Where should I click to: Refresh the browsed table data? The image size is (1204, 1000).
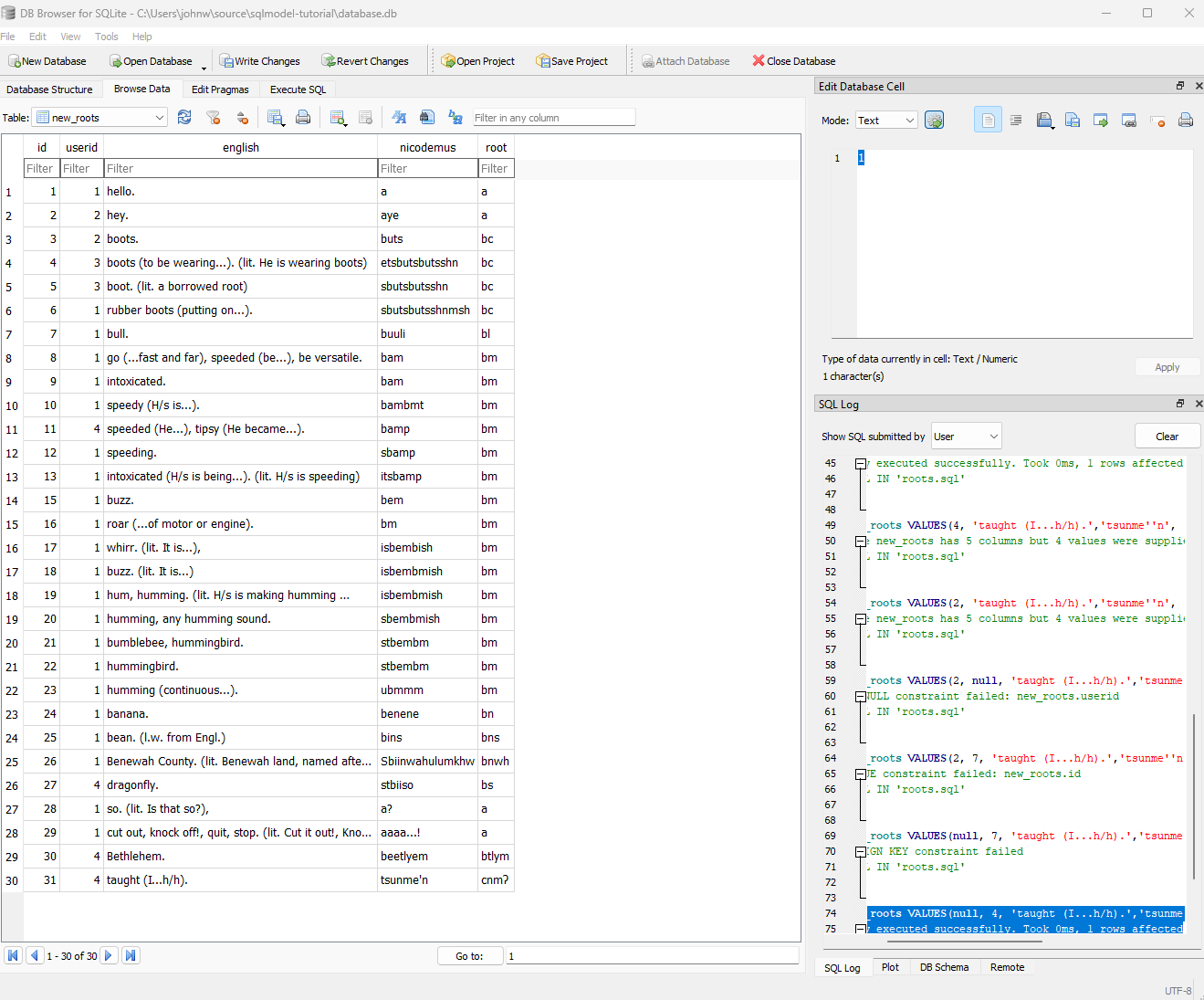(184, 117)
